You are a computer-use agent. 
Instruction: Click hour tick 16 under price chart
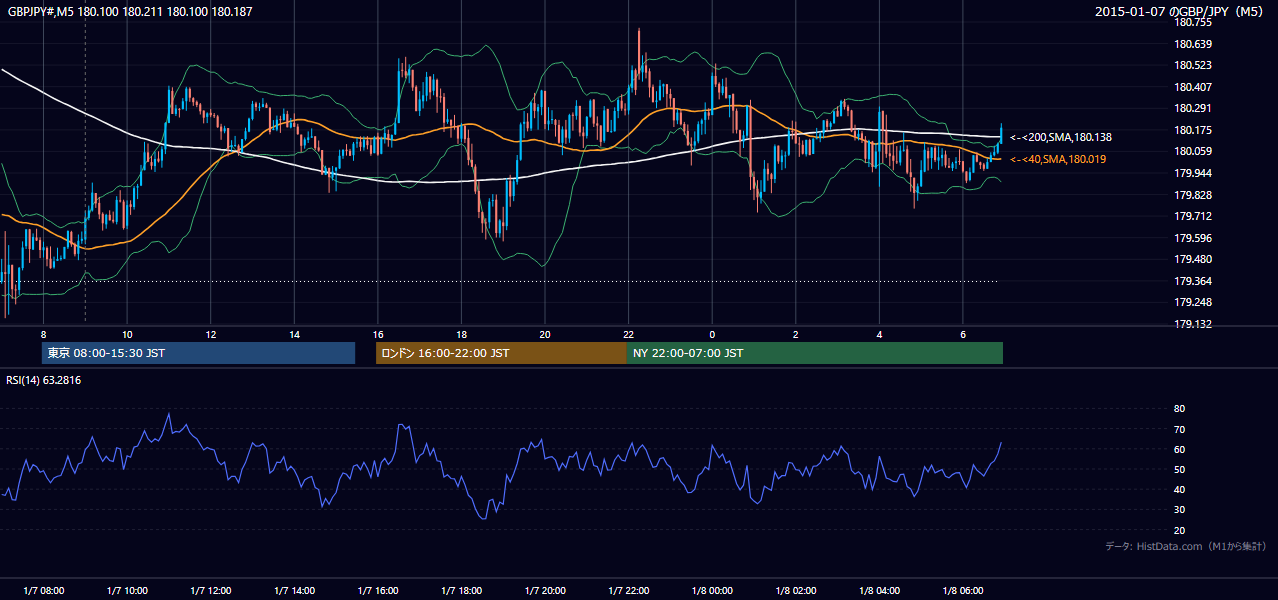pyautogui.click(x=378, y=334)
